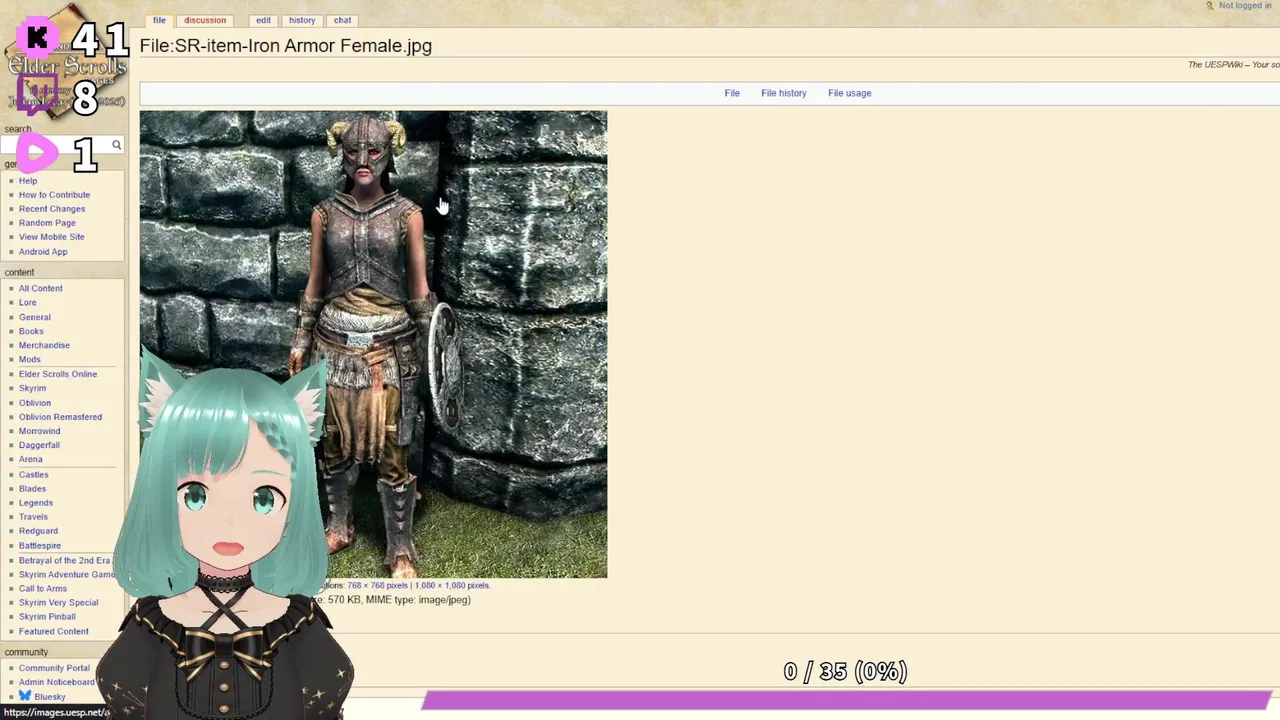Open How to Contribute page
Image resolution: width=1280 pixels, height=720 pixels.
[x=54, y=195]
